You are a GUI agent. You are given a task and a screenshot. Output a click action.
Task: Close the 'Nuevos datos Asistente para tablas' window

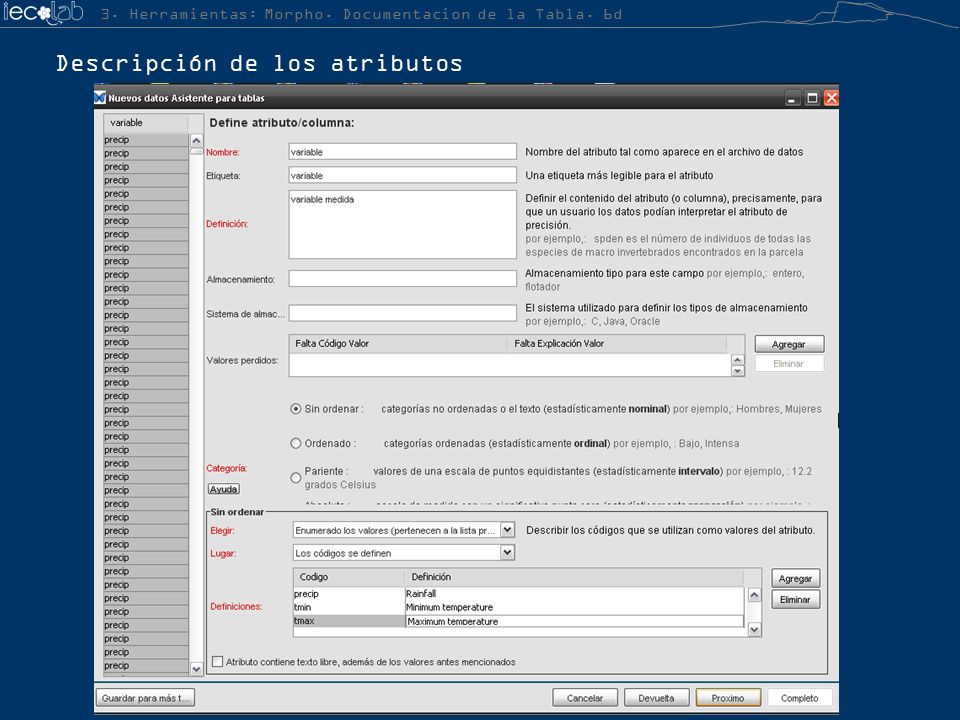click(x=831, y=98)
